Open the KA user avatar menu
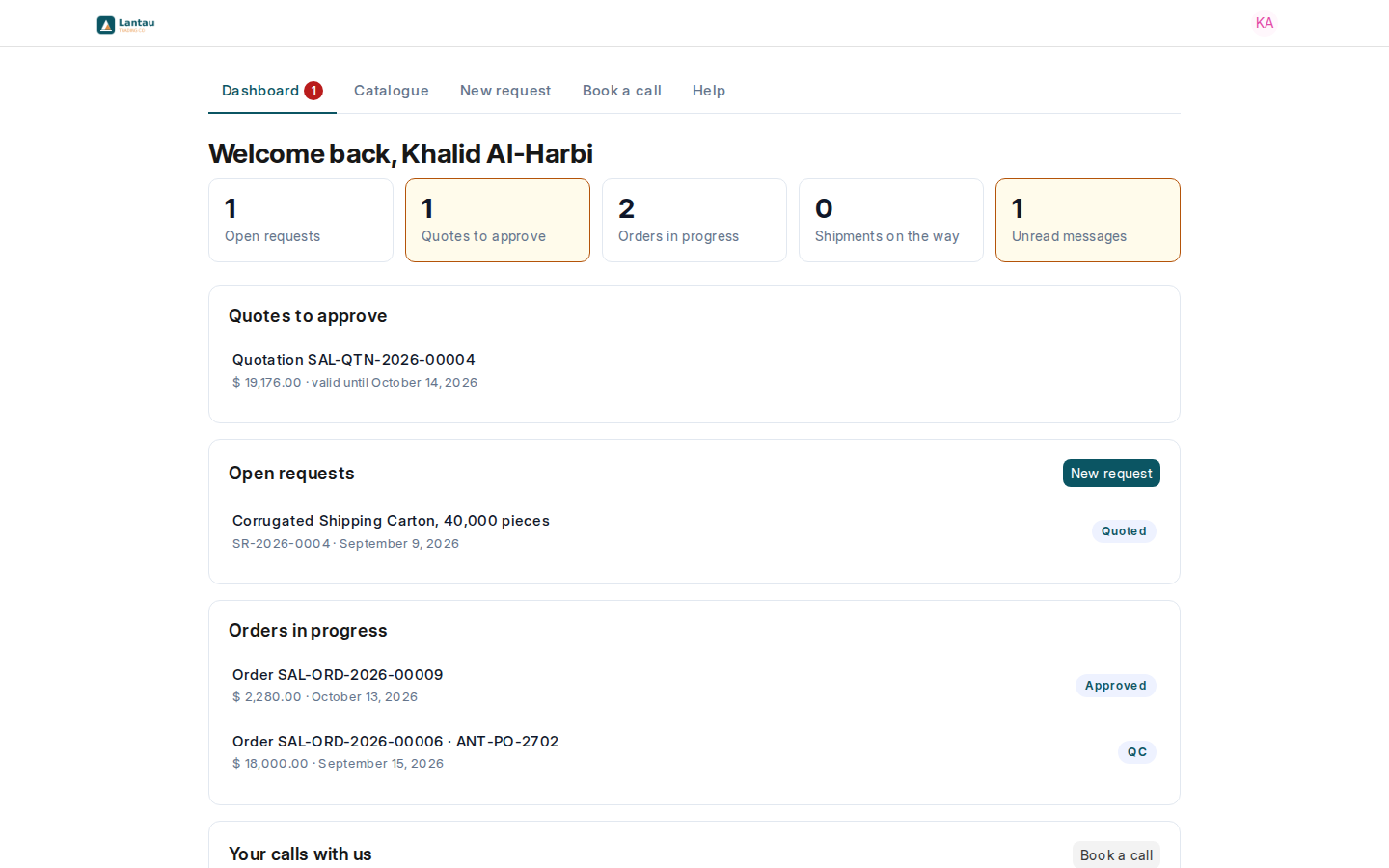Viewport: 1389px width, 868px height. coord(1265,23)
